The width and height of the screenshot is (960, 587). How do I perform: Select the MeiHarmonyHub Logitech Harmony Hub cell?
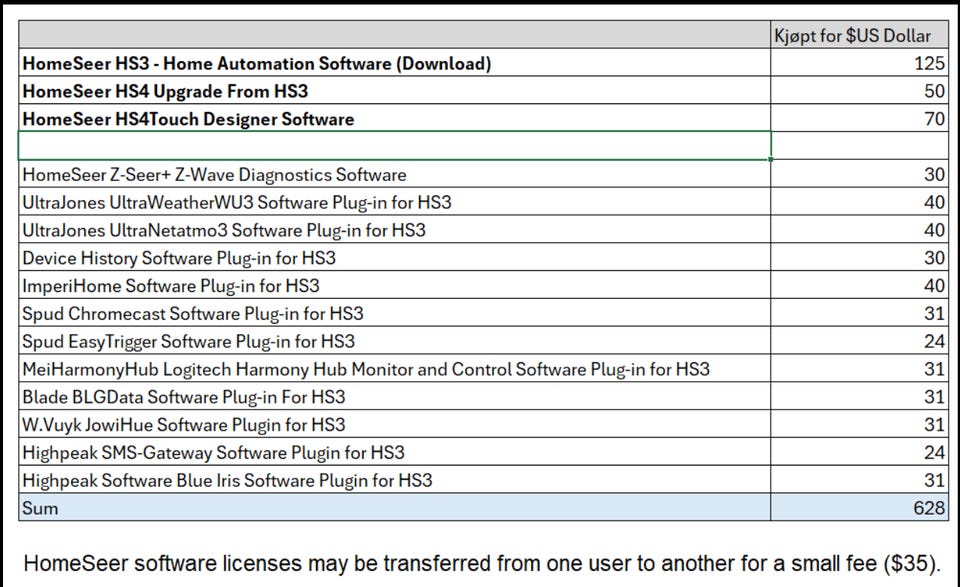tap(395, 368)
